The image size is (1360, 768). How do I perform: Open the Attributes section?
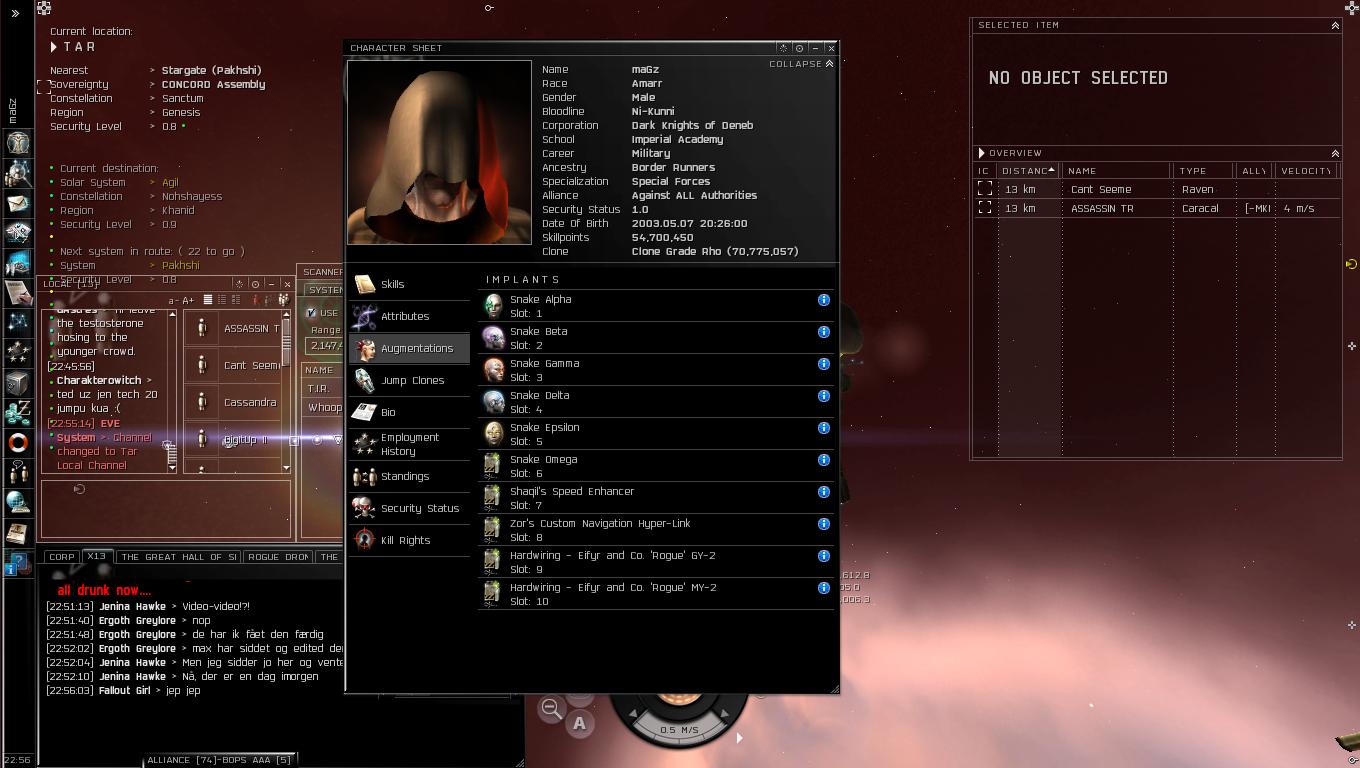pos(410,316)
